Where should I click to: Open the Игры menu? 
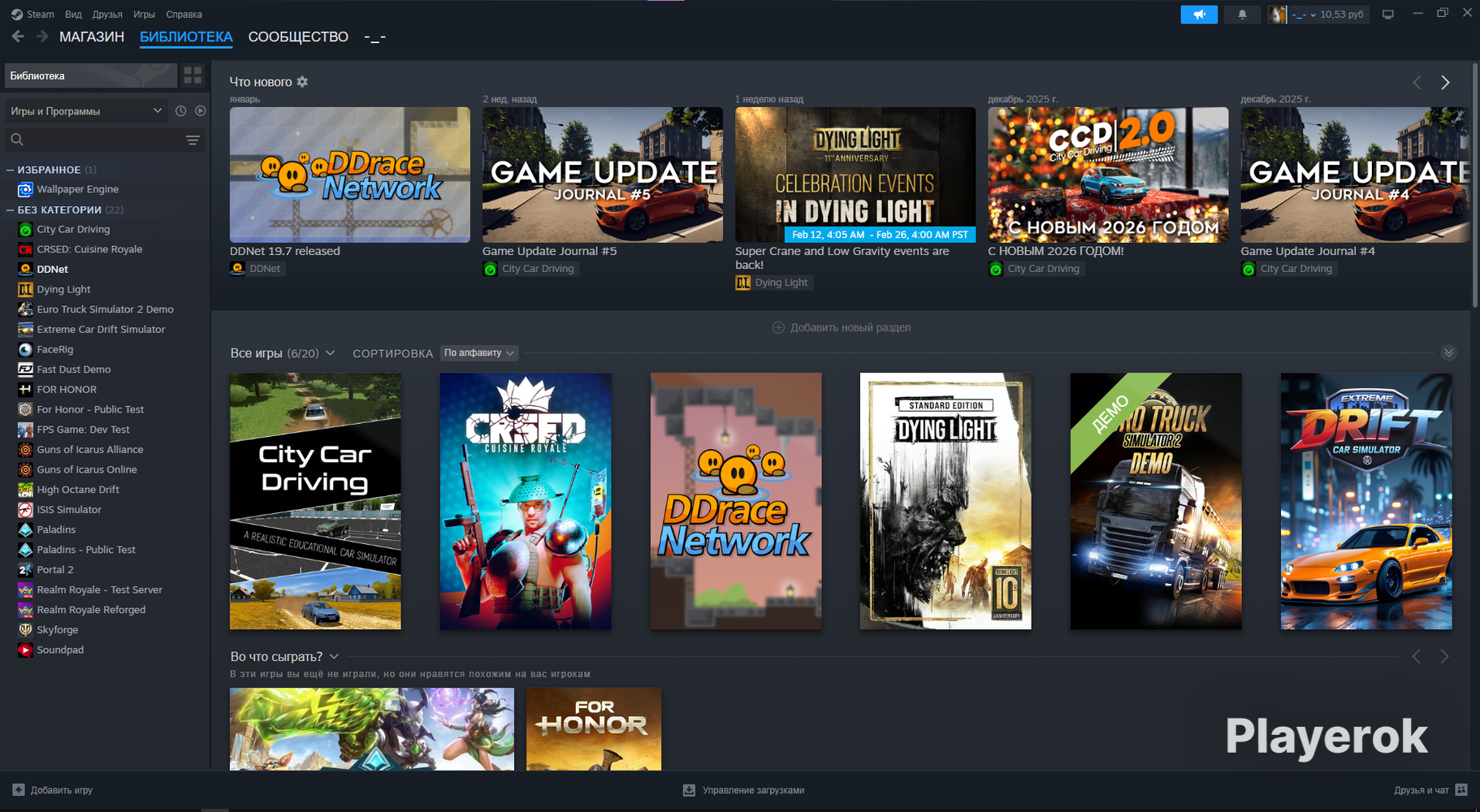click(x=144, y=15)
